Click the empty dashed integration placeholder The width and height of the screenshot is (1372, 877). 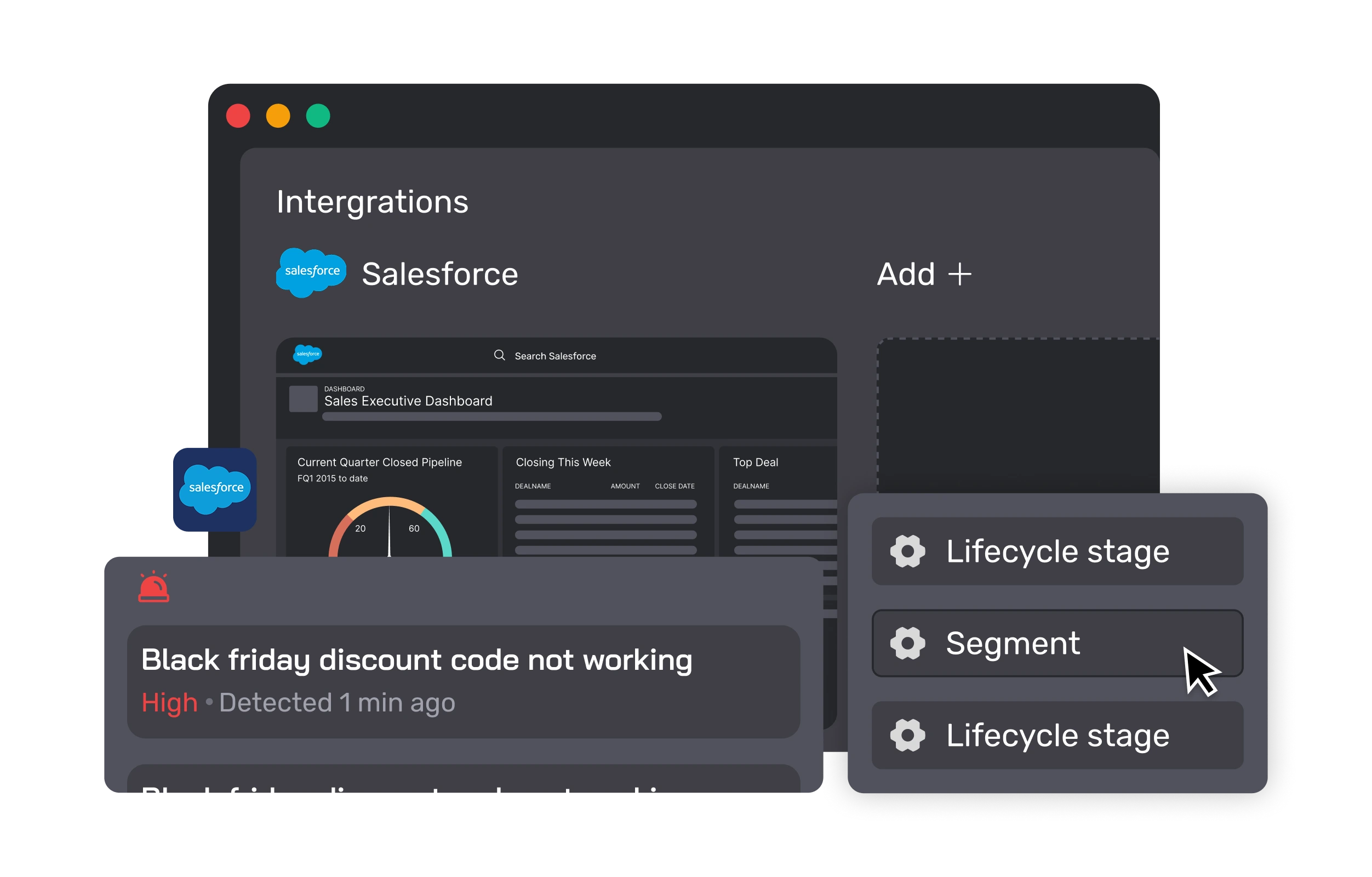(x=1017, y=414)
